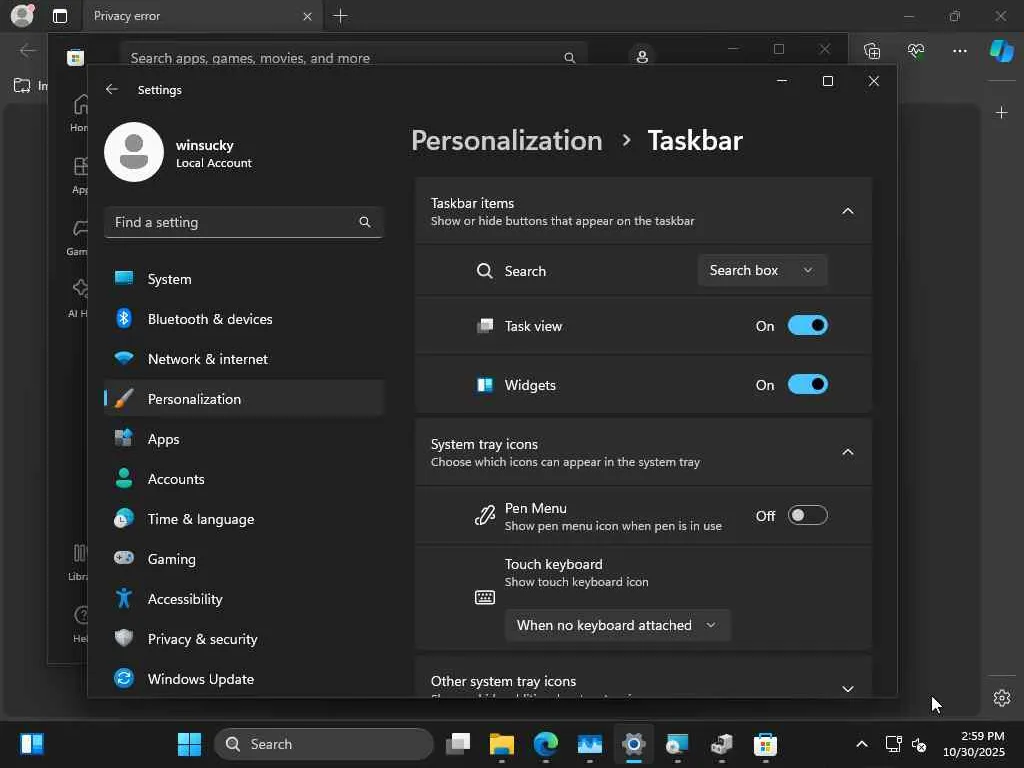The image size is (1024, 768).
Task: Open Accounts settings category
Action: click(244, 479)
